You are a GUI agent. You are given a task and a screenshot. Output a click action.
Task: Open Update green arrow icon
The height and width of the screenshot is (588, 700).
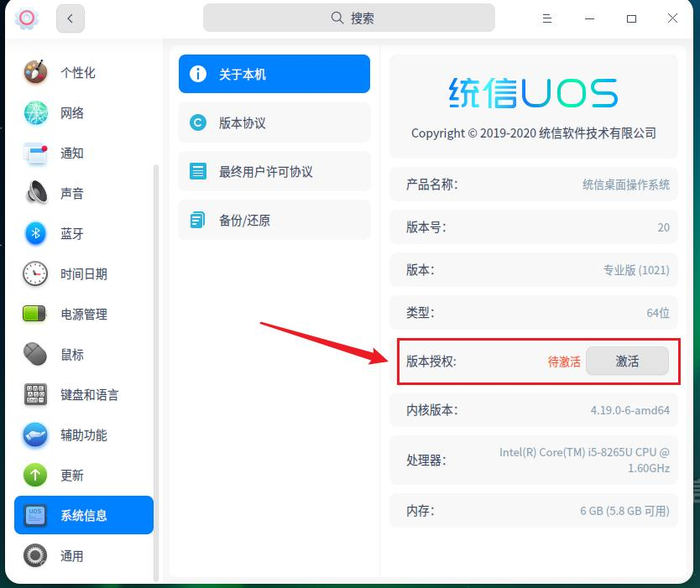coord(35,475)
